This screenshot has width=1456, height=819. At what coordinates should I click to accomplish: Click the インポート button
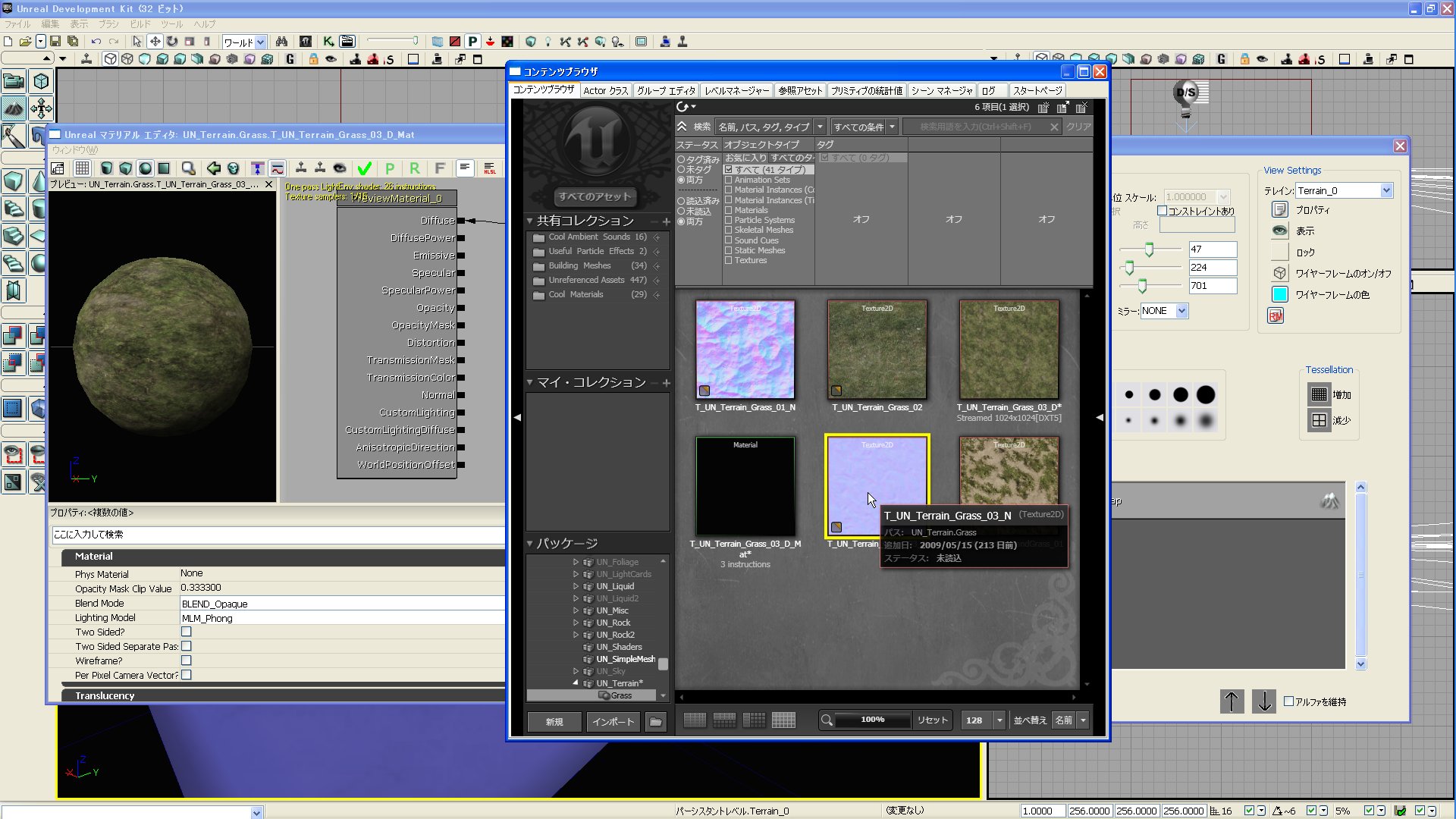click(613, 722)
